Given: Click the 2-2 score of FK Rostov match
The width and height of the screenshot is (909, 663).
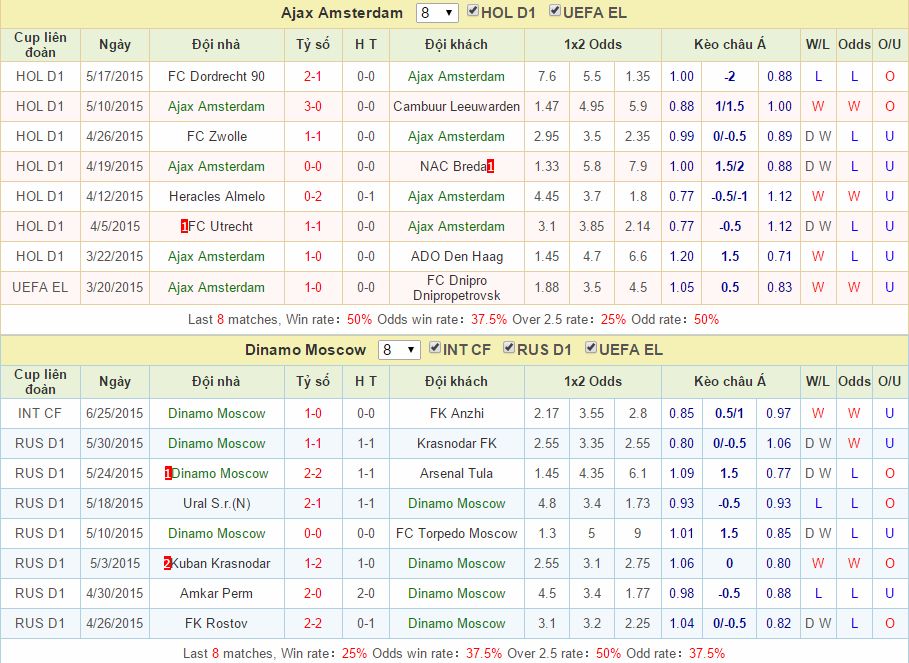Looking at the screenshot, I should (312, 624).
